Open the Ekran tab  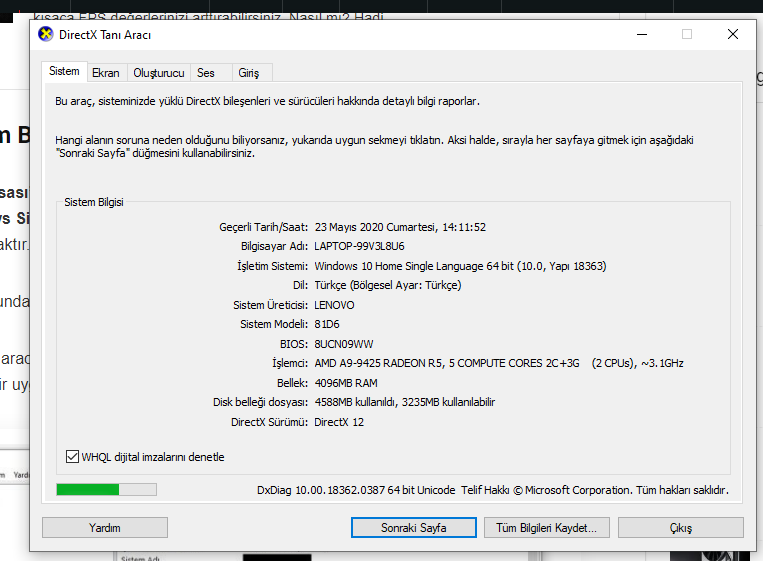click(x=106, y=73)
